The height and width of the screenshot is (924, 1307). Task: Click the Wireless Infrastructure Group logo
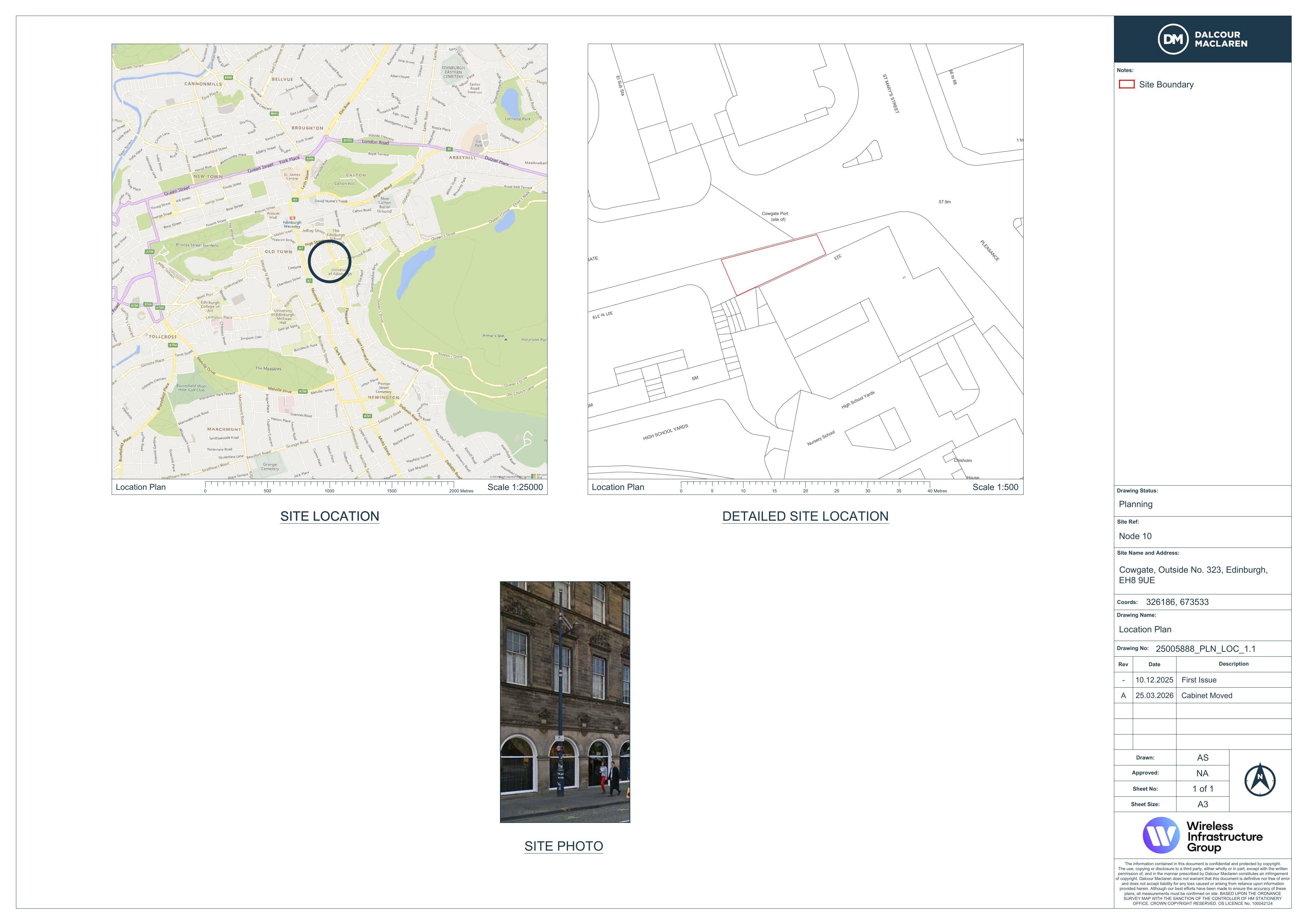point(1202,835)
